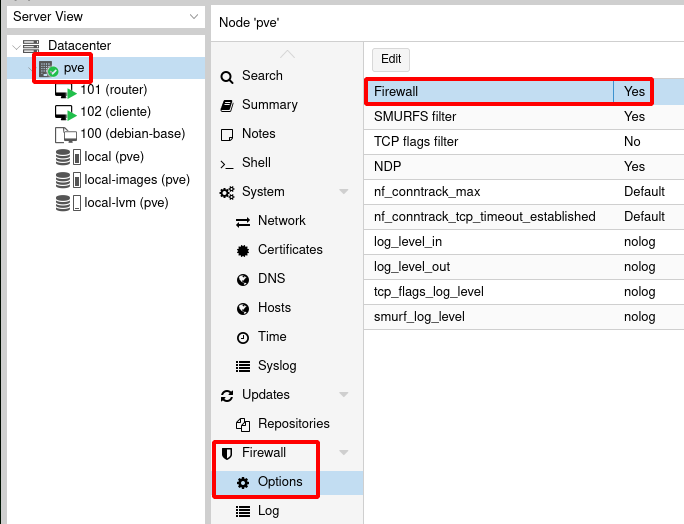This screenshot has height=524, width=684.
Task: Open the Summary menu item
Action: pyautogui.click(x=269, y=105)
